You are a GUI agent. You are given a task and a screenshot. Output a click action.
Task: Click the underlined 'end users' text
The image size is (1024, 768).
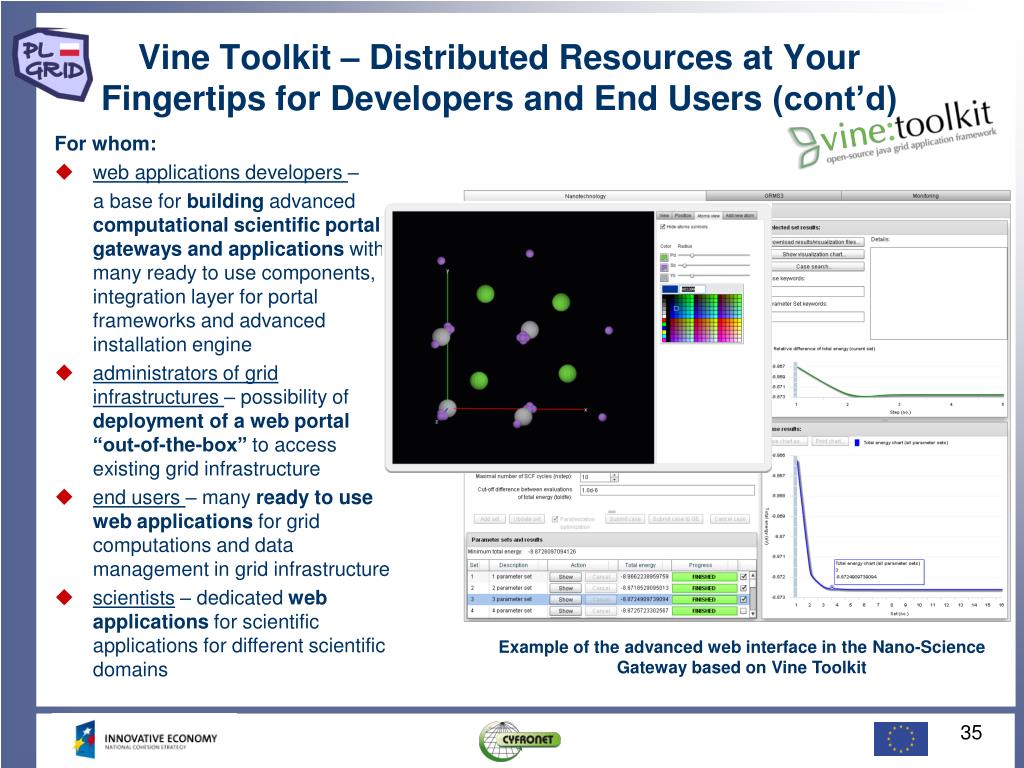tap(136, 498)
